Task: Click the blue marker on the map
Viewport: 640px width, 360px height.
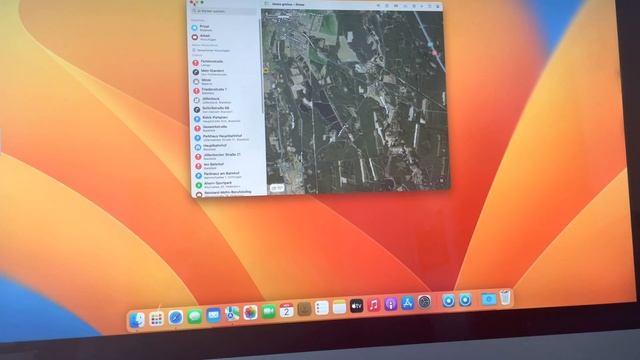Action: 430,44
